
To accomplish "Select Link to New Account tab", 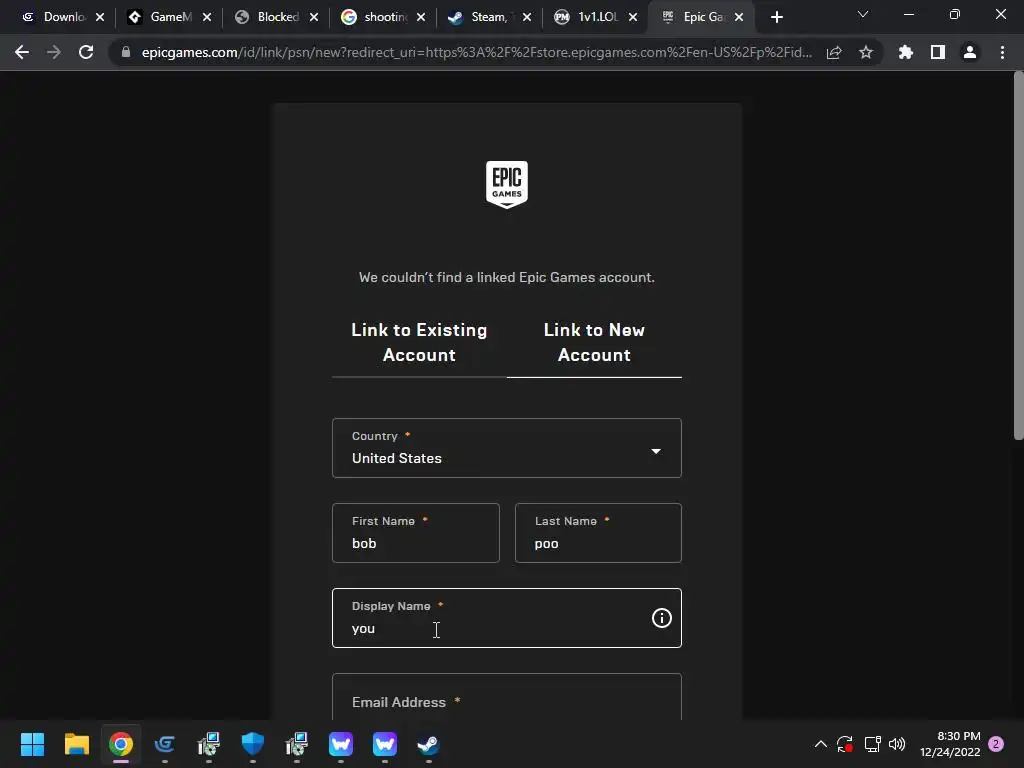I will [x=594, y=342].
